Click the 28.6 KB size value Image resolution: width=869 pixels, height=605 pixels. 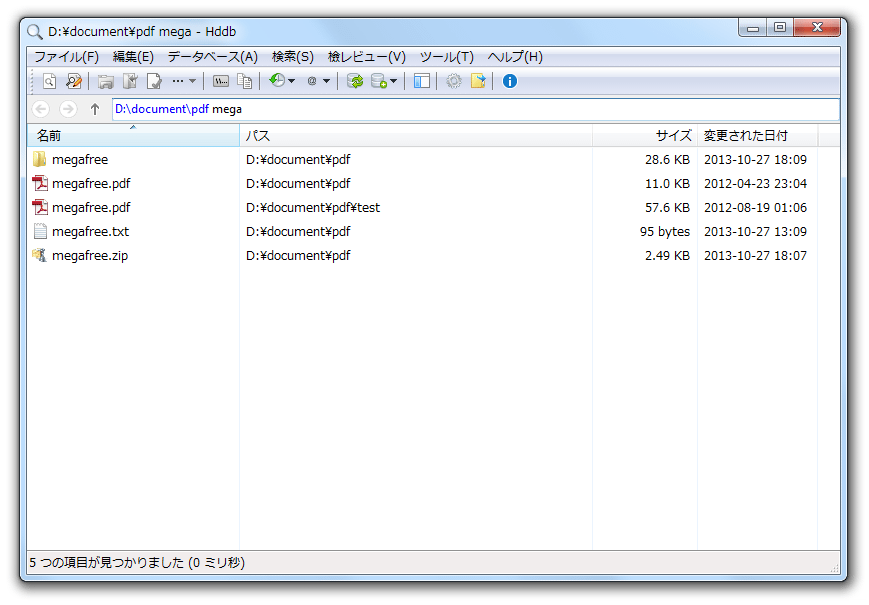click(667, 160)
